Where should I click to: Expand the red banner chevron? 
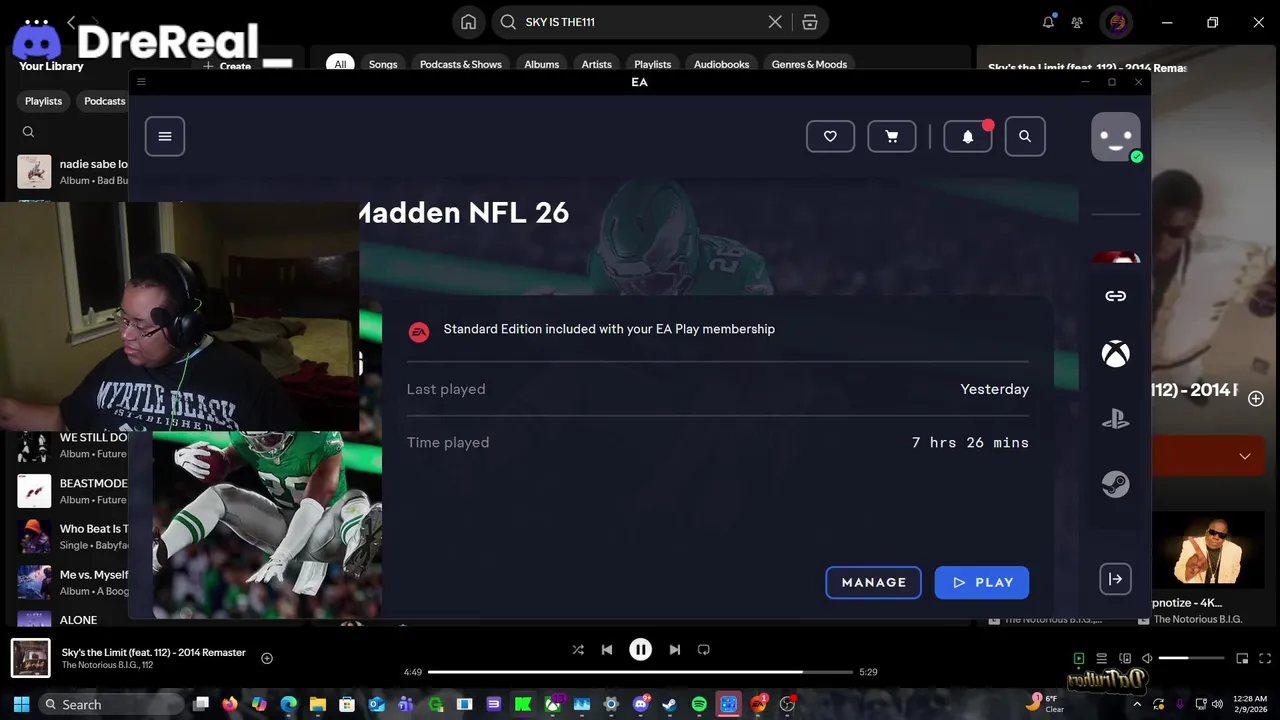coord(1245,456)
